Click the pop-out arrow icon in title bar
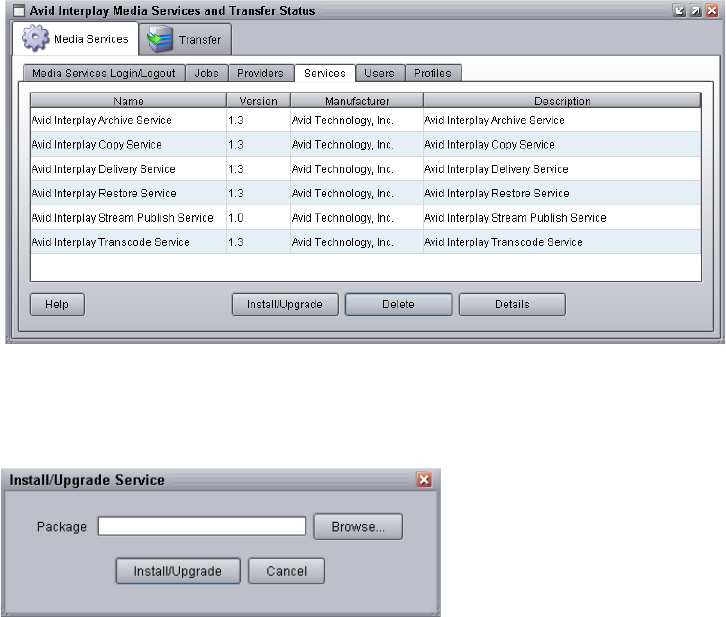The image size is (726, 617). coord(695,10)
